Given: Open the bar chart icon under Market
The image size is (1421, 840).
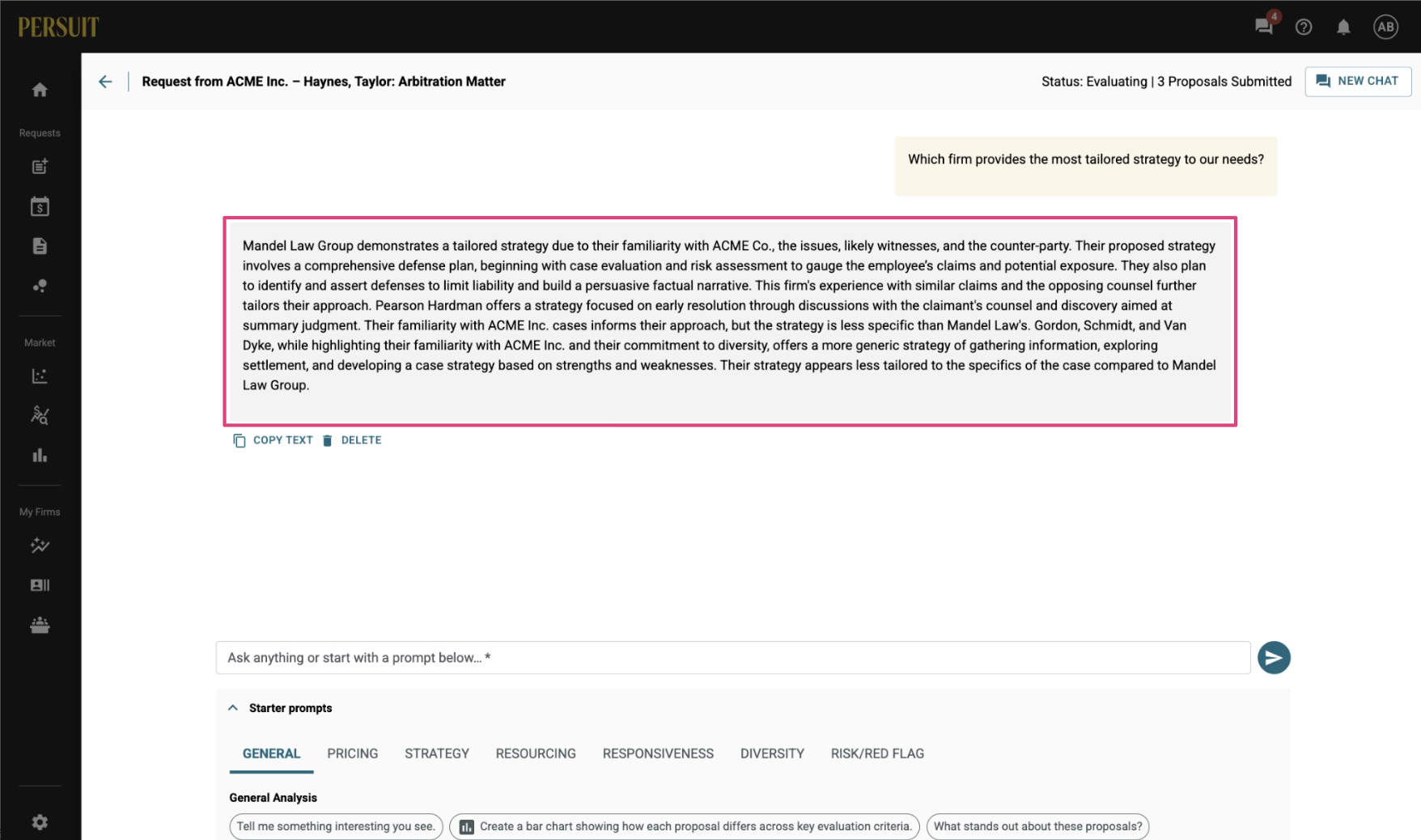Looking at the screenshot, I should click(40, 456).
